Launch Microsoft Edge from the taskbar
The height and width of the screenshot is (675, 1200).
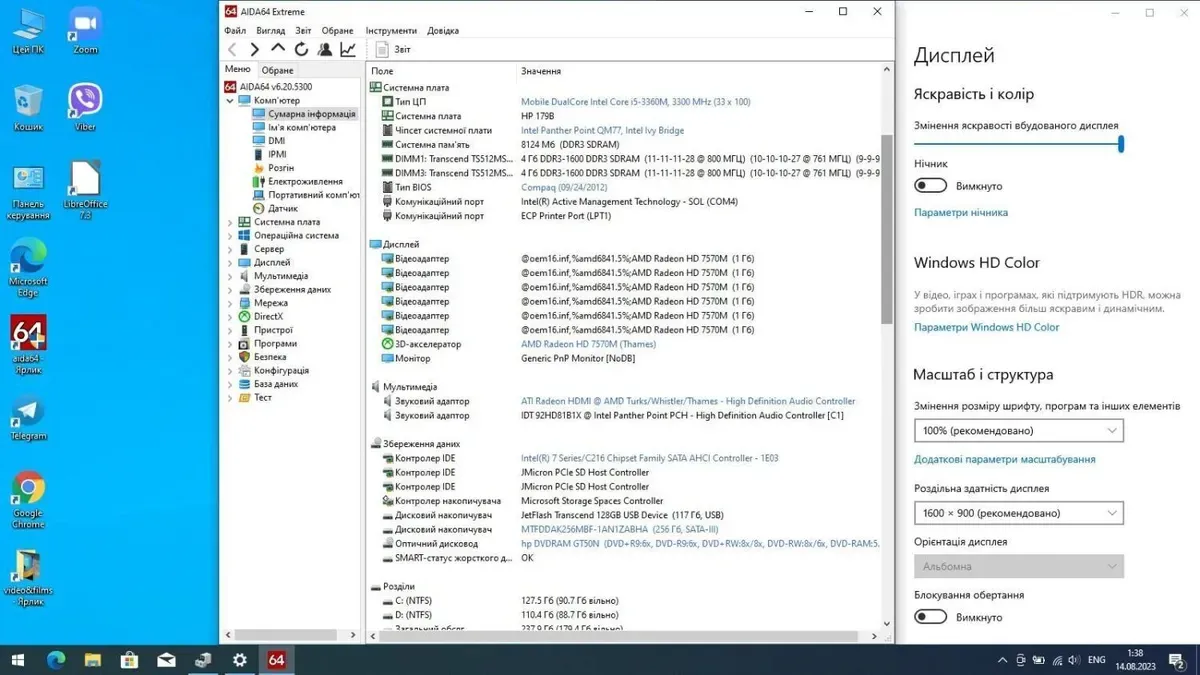pyautogui.click(x=55, y=660)
